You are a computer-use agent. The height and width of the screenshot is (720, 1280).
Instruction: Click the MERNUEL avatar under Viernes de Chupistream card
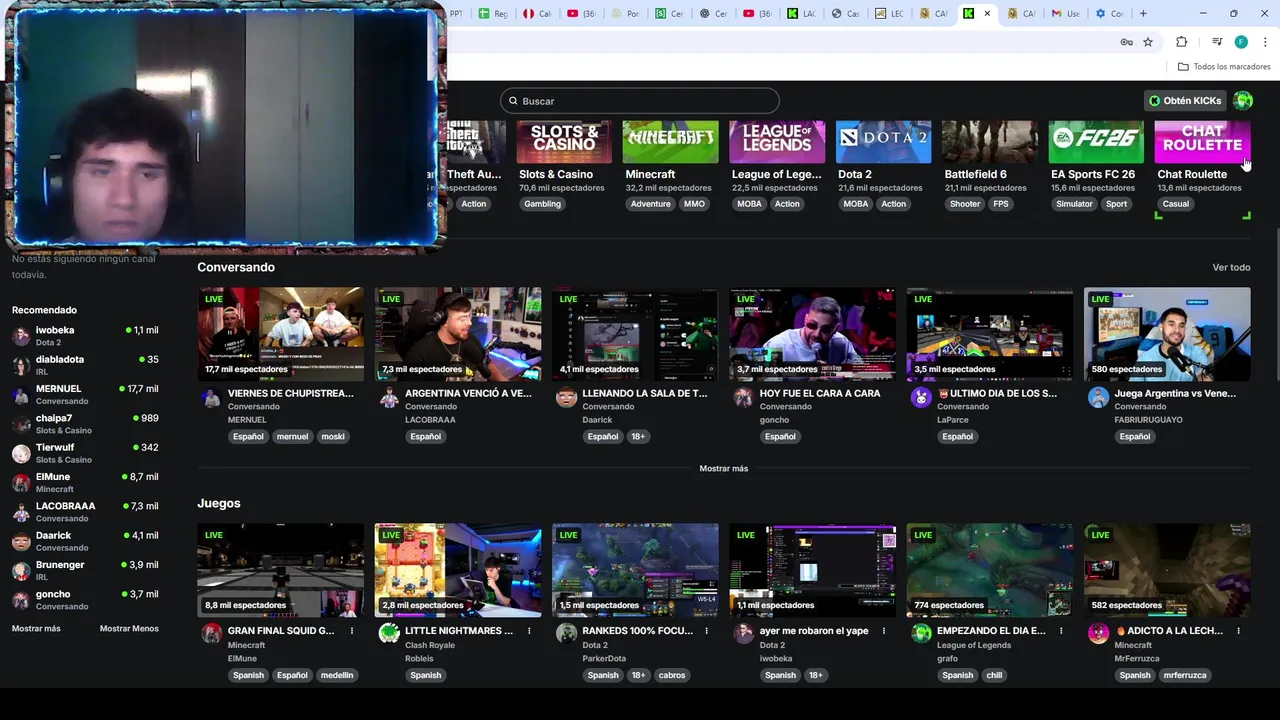coord(211,398)
